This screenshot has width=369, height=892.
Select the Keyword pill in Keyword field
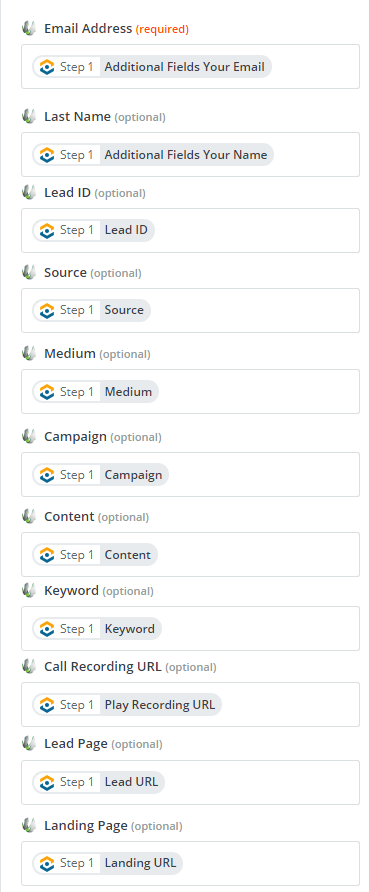click(x=97, y=629)
